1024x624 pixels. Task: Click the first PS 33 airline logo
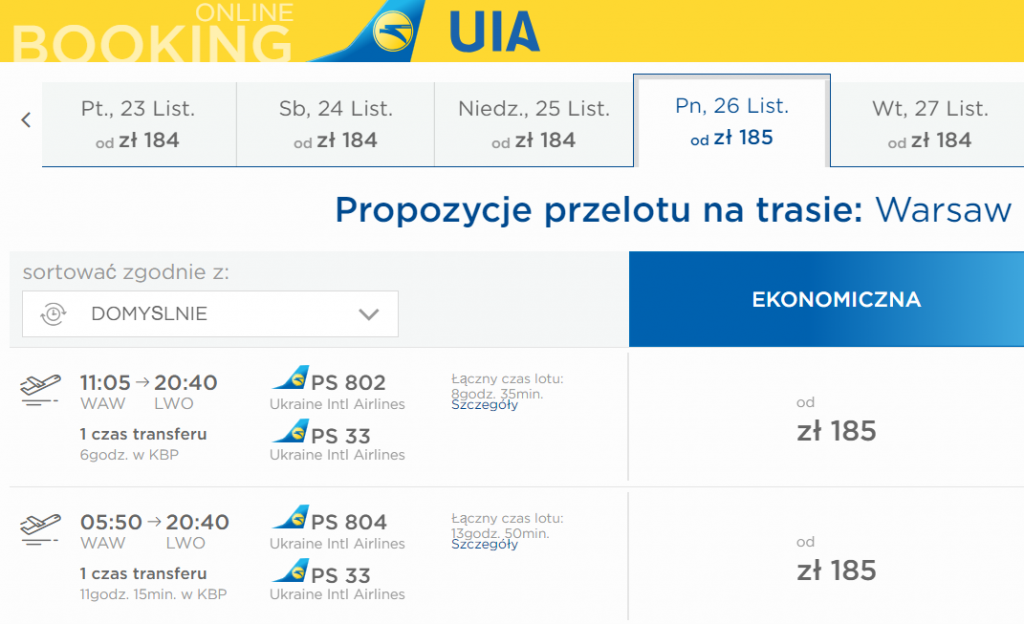point(291,434)
